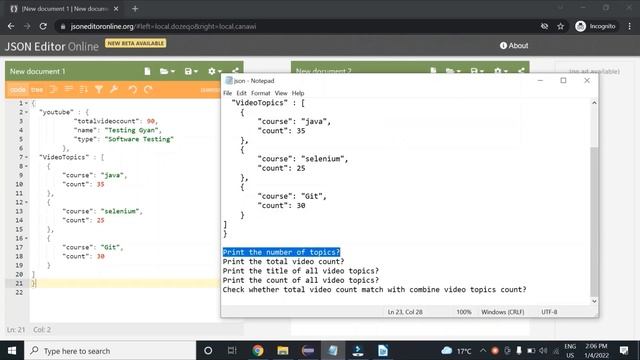Image resolution: width=640 pixels, height=360 pixels.
Task: Open Notepad Help menu
Action: point(298,93)
